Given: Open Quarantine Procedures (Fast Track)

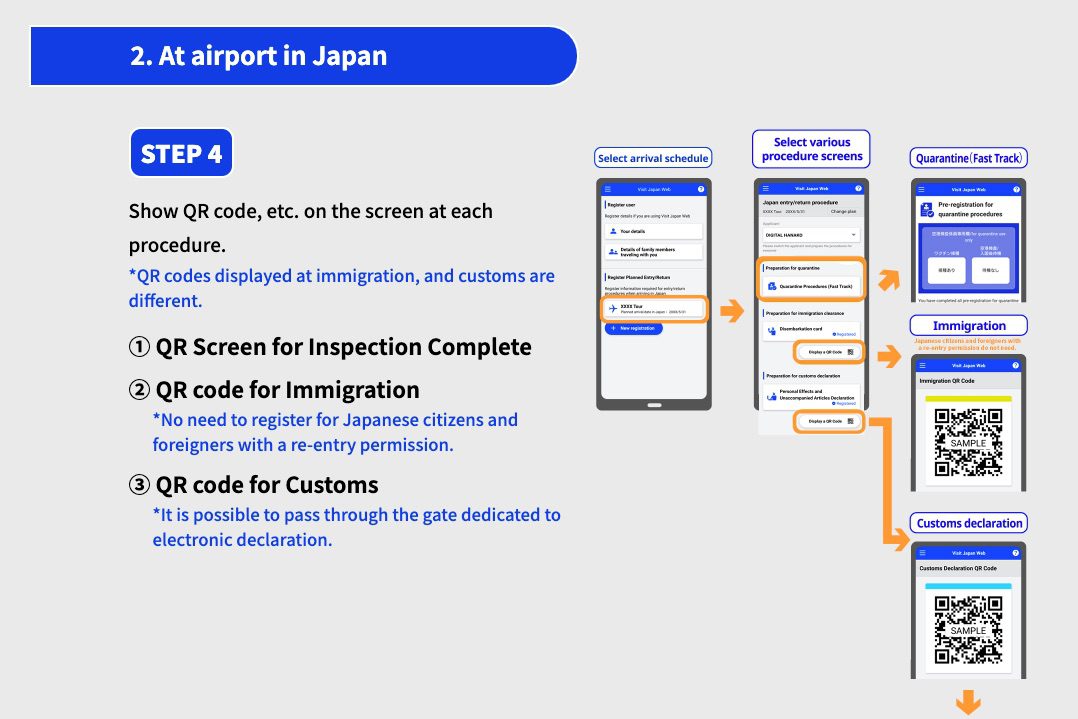Looking at the screenshot, I should 813,287.
